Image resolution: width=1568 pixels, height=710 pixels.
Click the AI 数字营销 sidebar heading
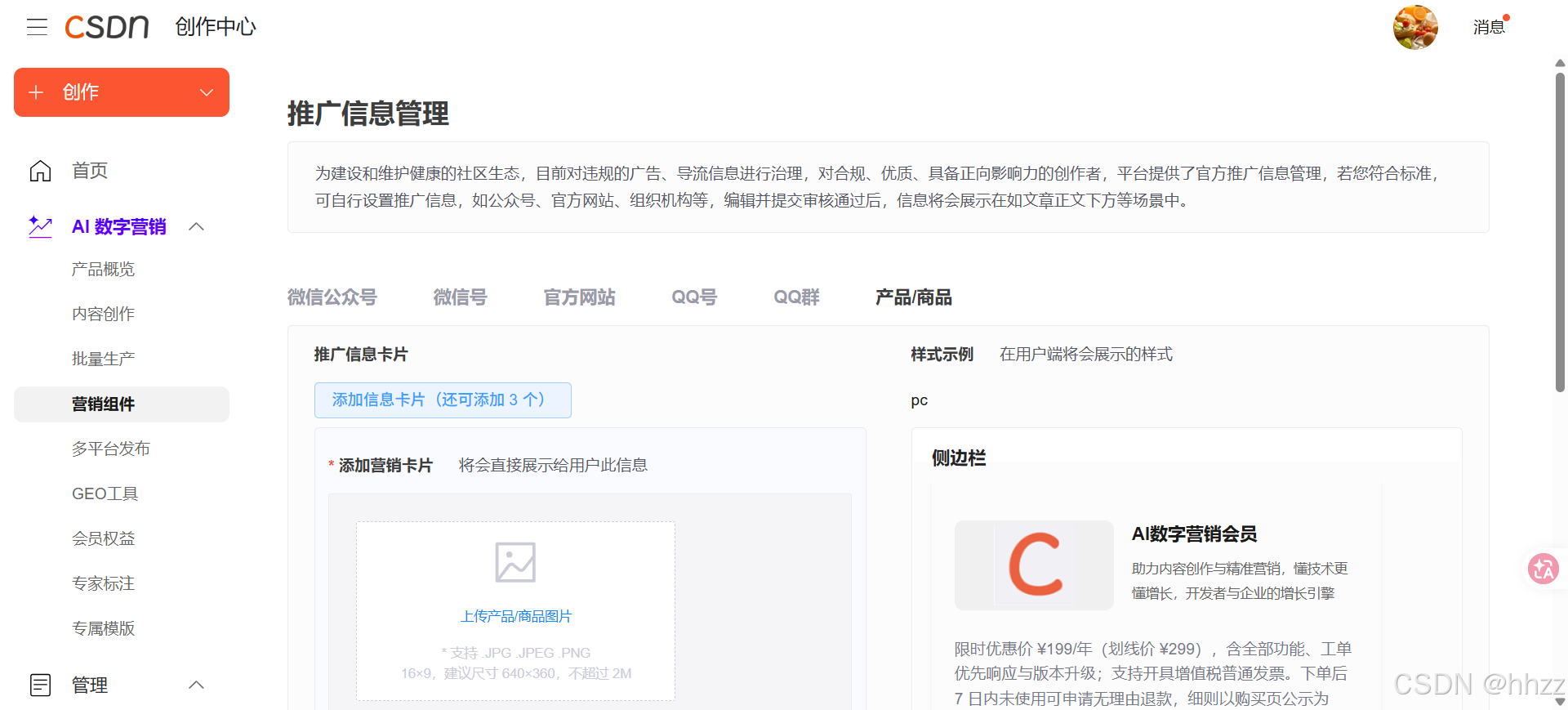pyautogui.click(x=119, y=226)
